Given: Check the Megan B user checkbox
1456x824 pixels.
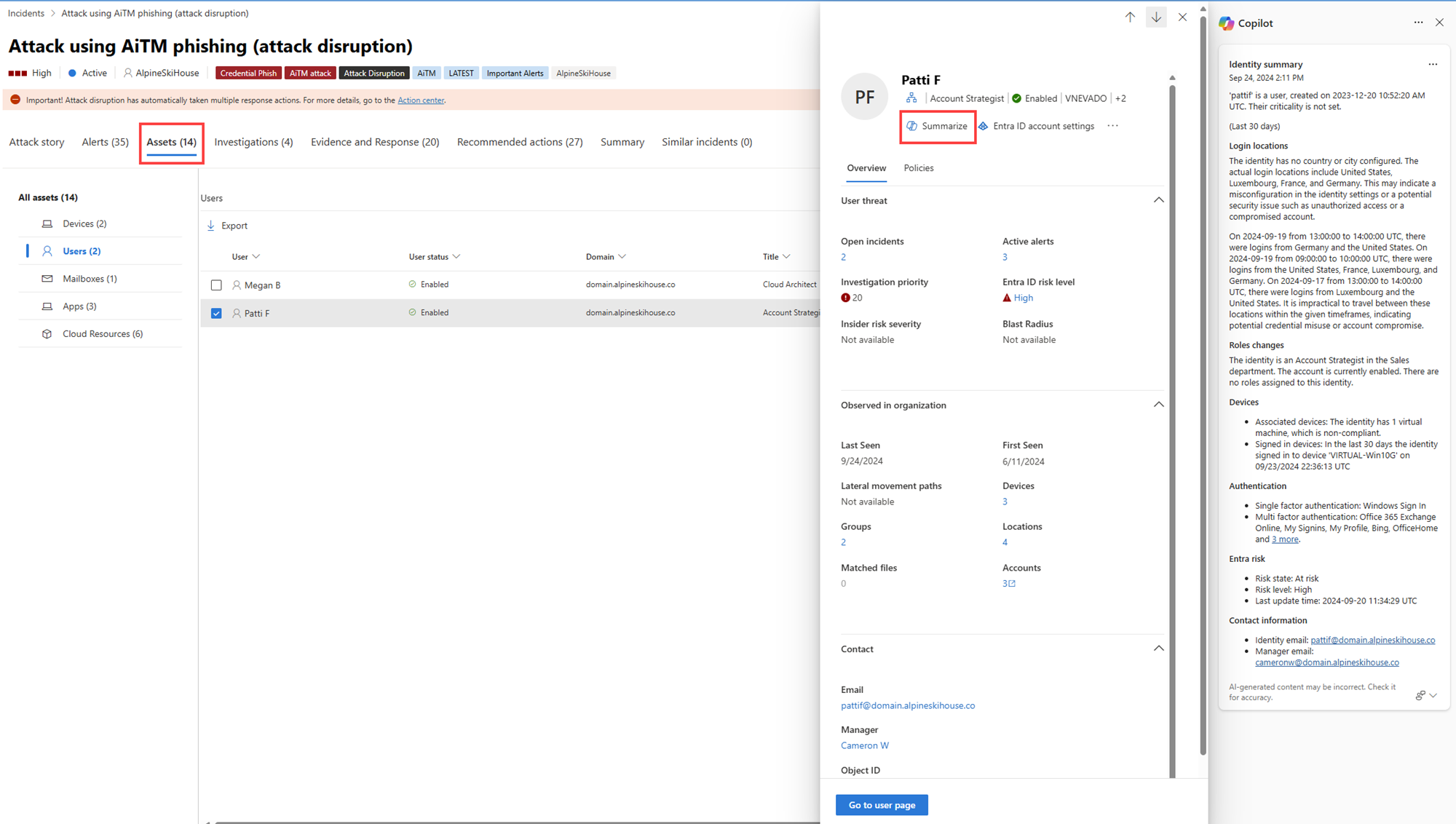Looking at the screenshot, I should pyautogui.click(x=216, y=285).
